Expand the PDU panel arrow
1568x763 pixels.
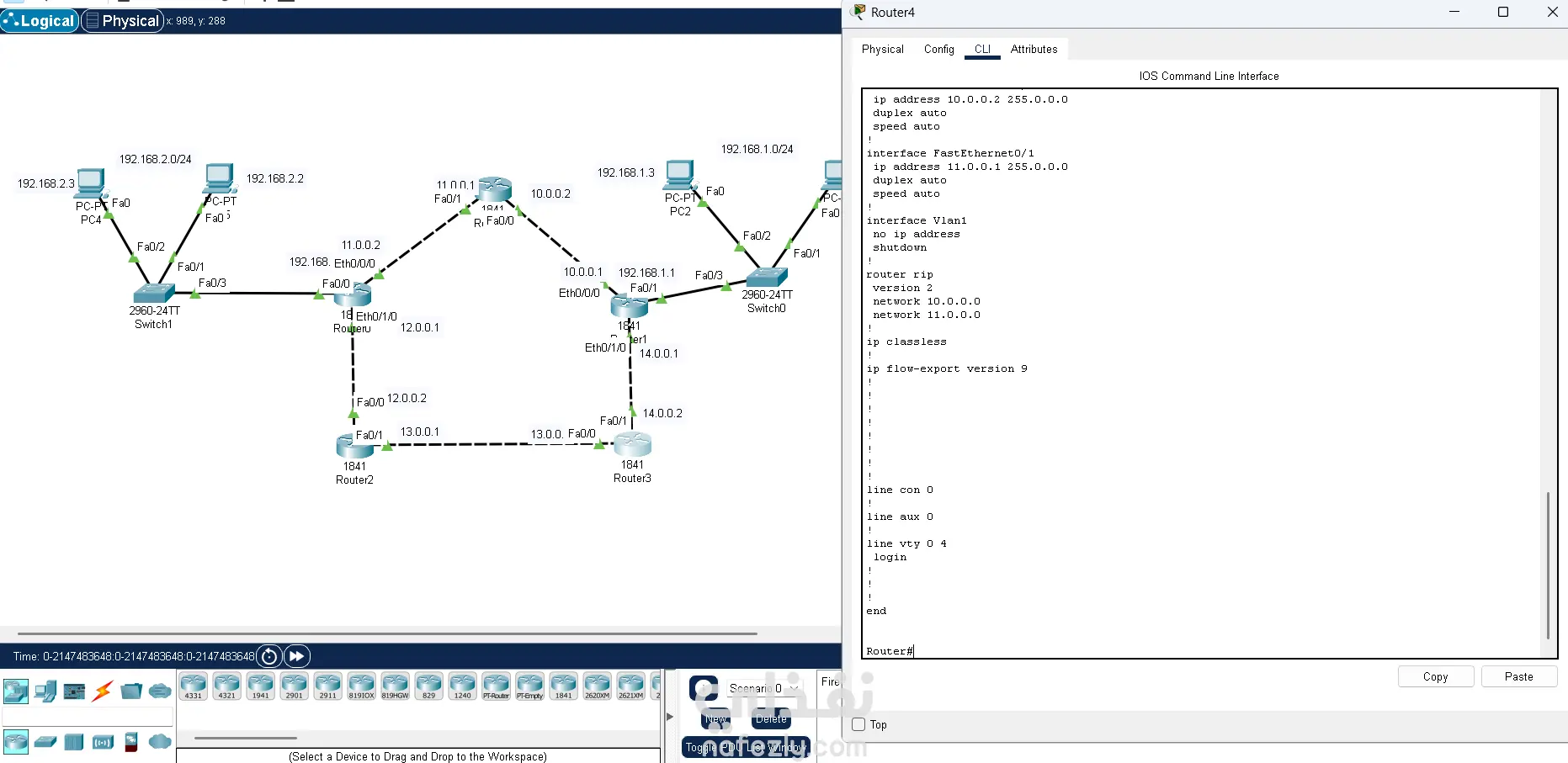[x=670, y=717]
